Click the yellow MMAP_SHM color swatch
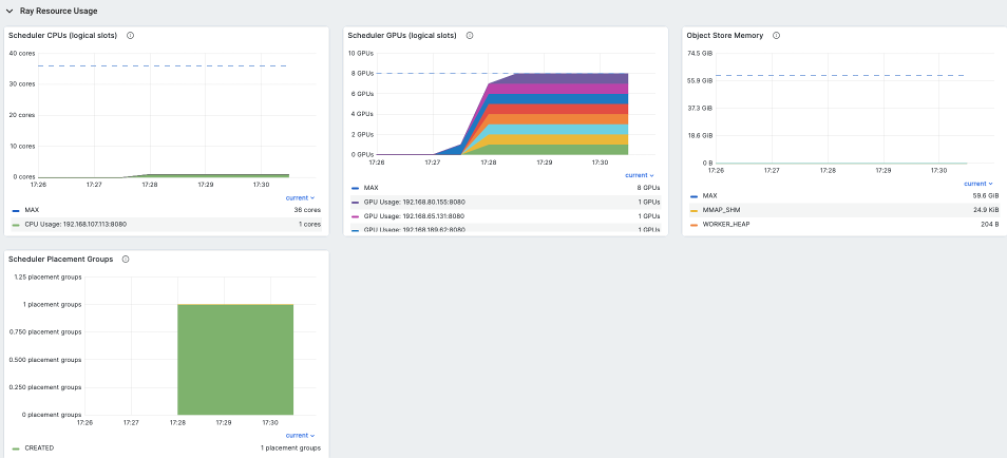1007x458 pixels. (694, 211)
